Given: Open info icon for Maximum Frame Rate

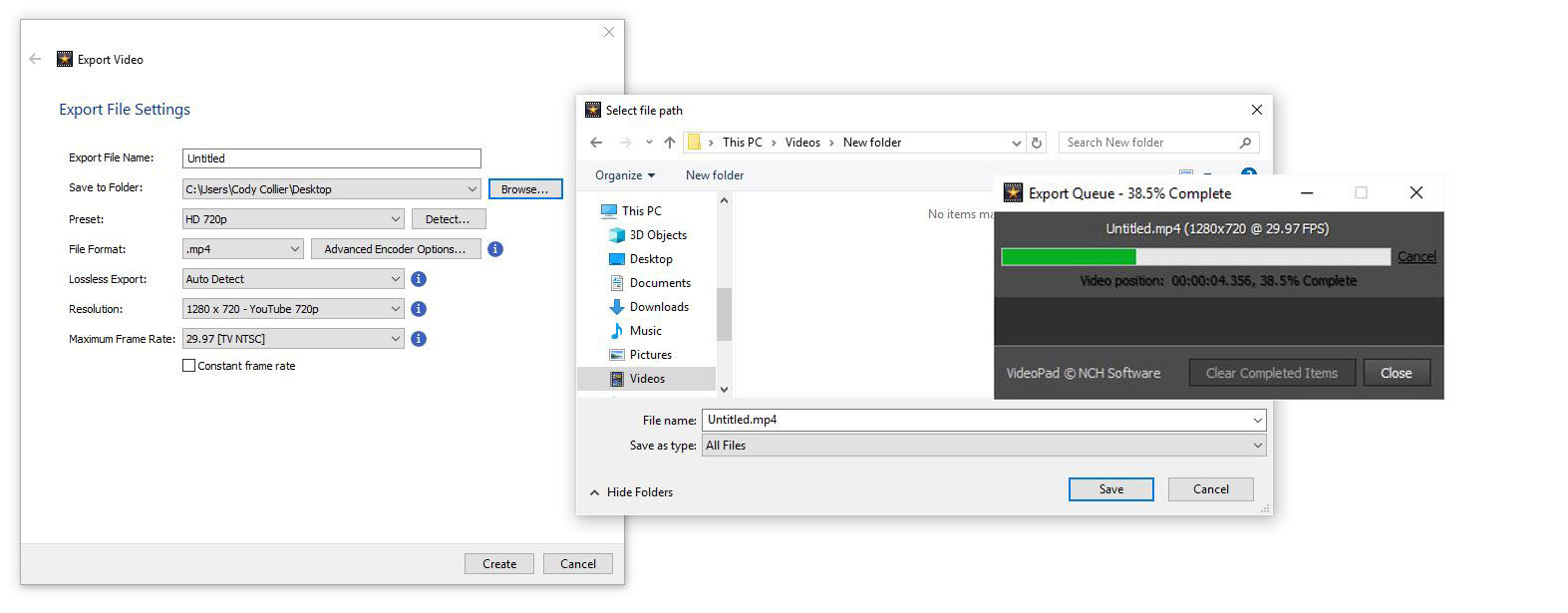Looking at the screenshot, I should tap(419, 339).
